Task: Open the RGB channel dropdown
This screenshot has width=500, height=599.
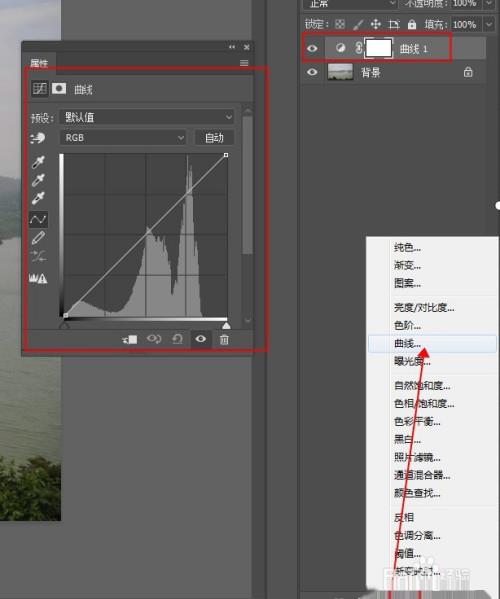Action: point(123,138)
